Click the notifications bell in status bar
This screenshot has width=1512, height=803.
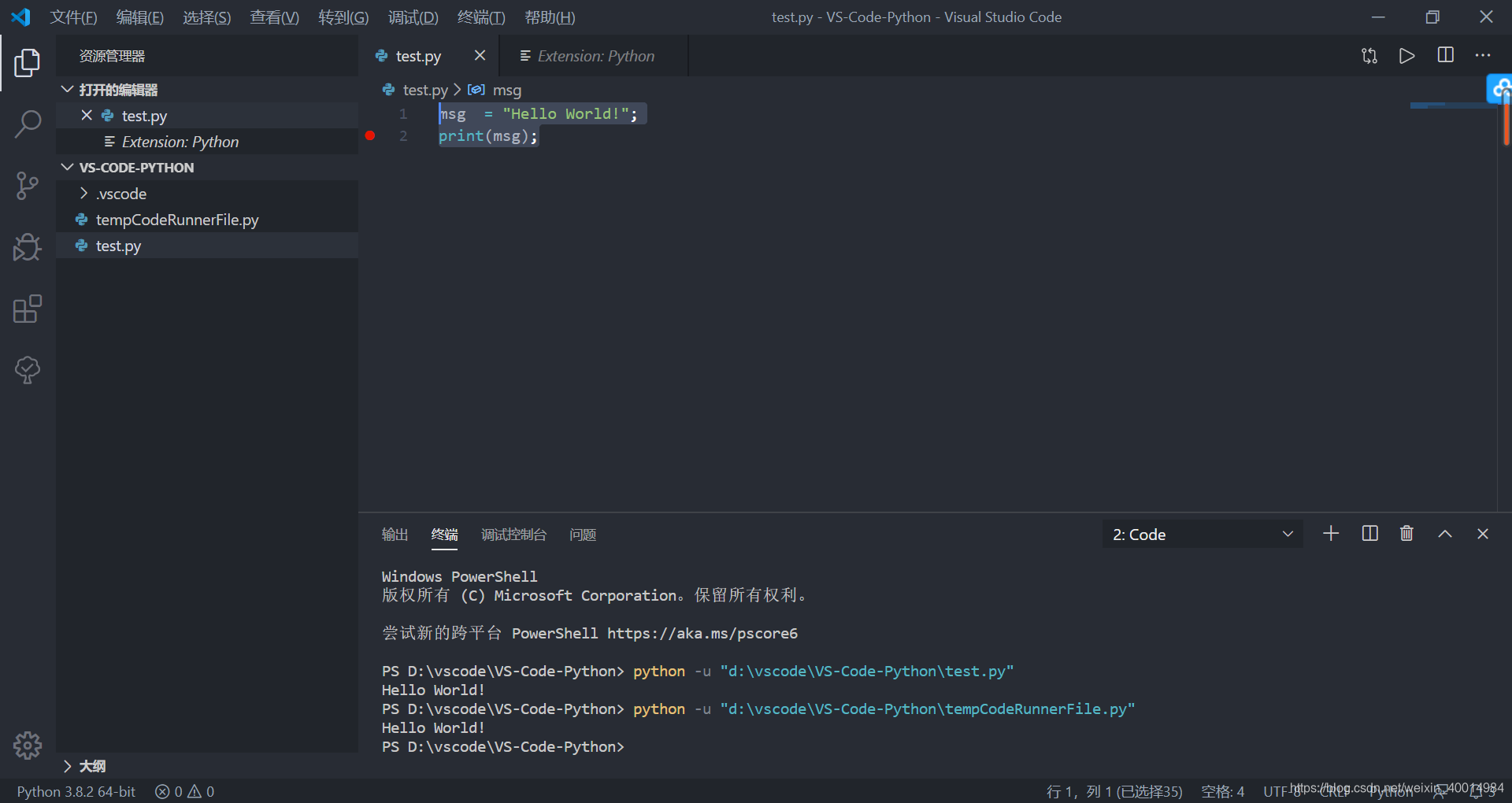coord(1477,792)
